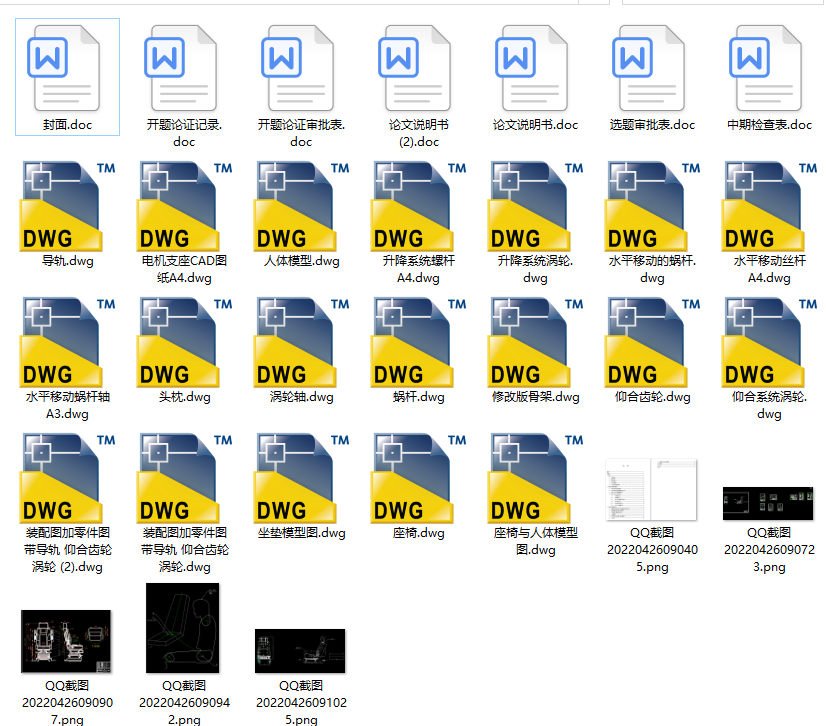This screenshot has width=826, height=726.
Task: Select the QQ截图20220426090405.png thumbnail
Action: click(652, 489)
